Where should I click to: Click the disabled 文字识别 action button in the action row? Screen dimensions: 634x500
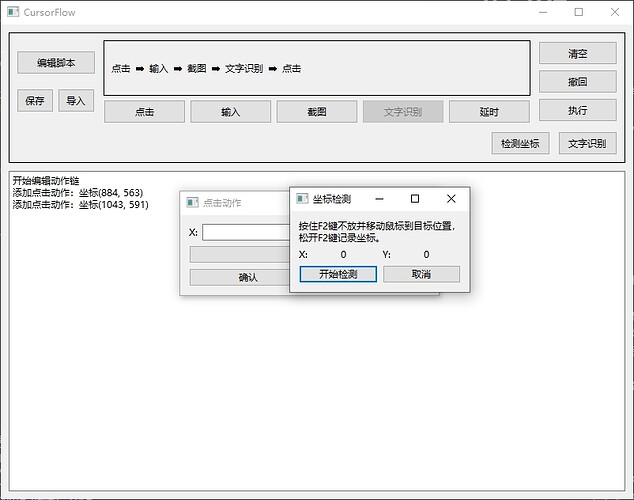[403, 112]
